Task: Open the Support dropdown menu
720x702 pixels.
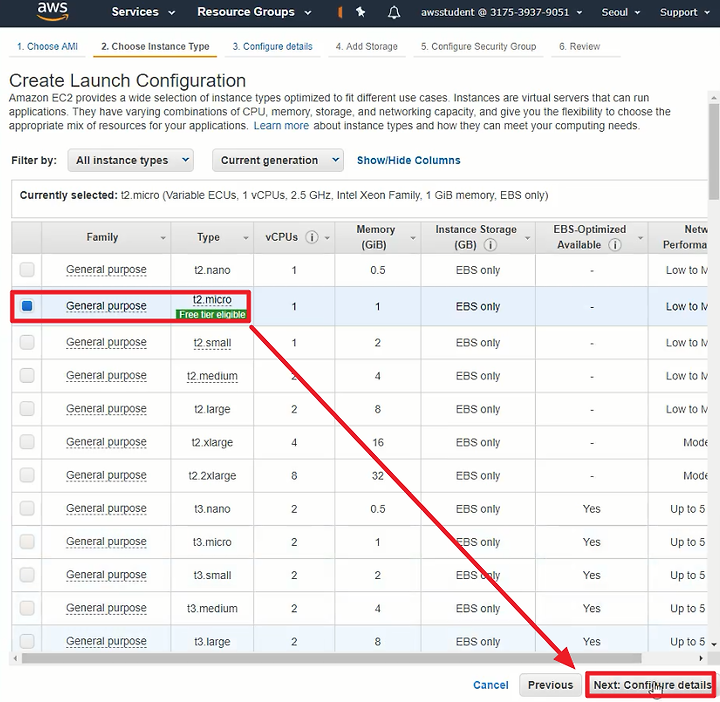Action: click(684, 12)
